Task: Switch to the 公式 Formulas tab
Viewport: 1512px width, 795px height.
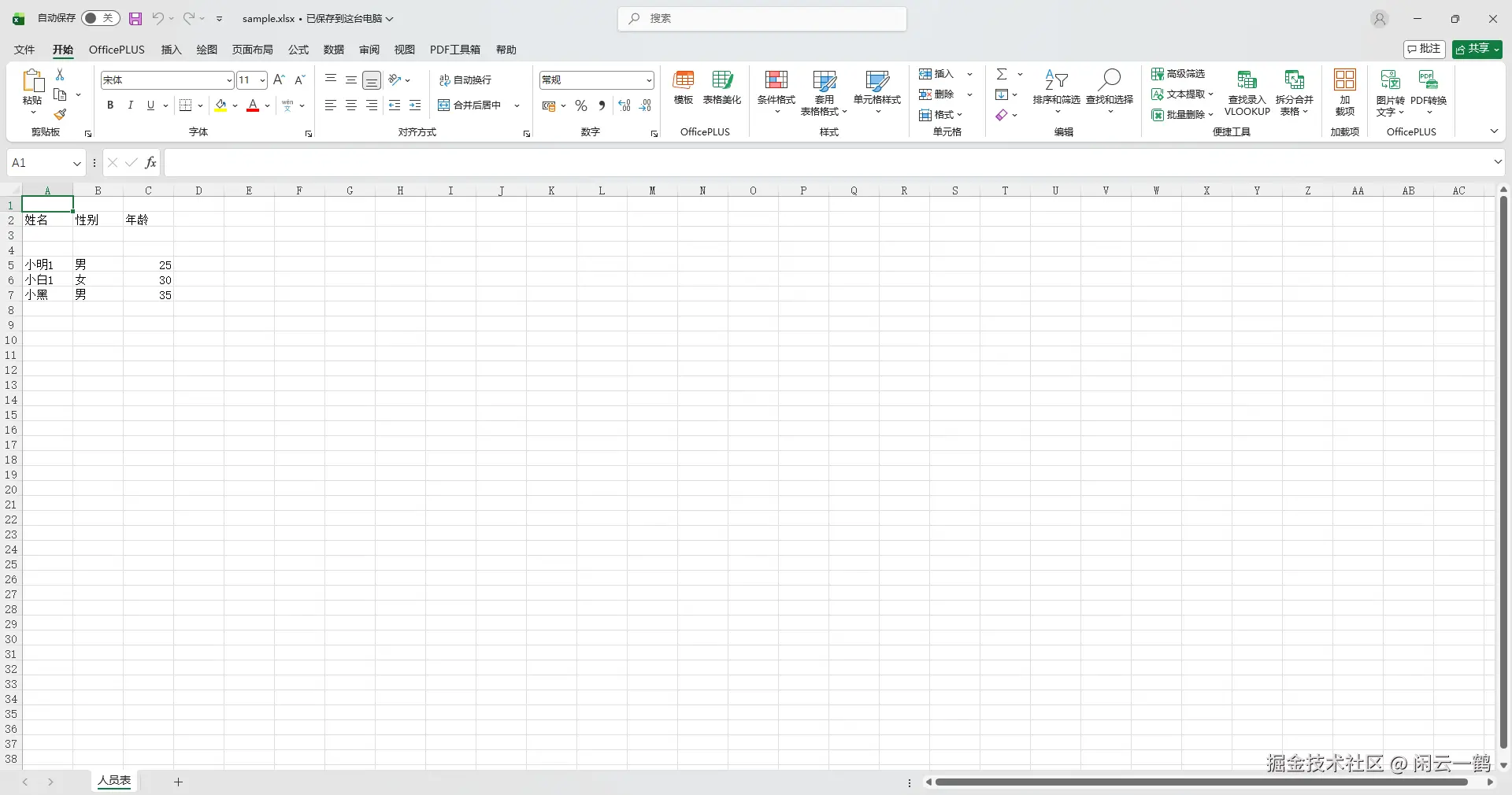Action: coord(298,50)
